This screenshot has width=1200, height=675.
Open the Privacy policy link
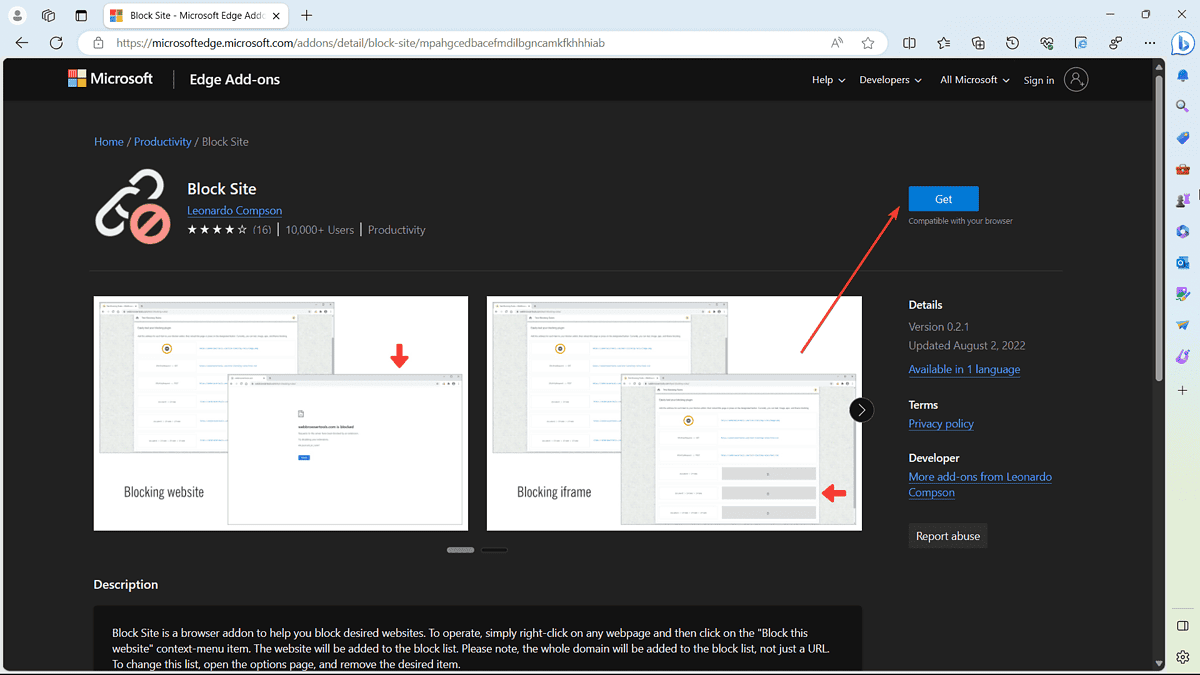(940, 423)
